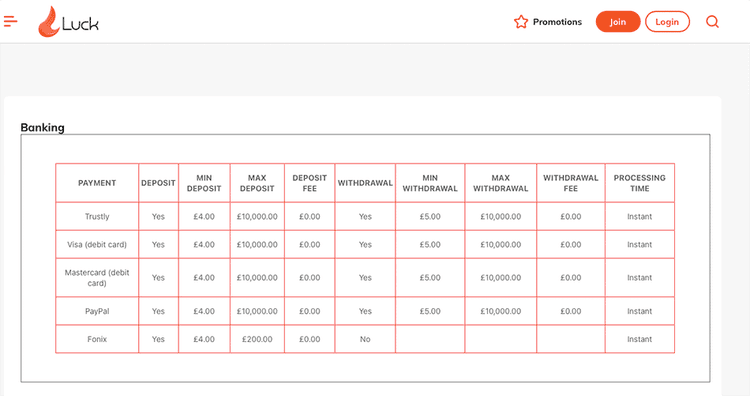
Task: Click Trustly max deposit £10,000.00
Action: coord(257,216)
